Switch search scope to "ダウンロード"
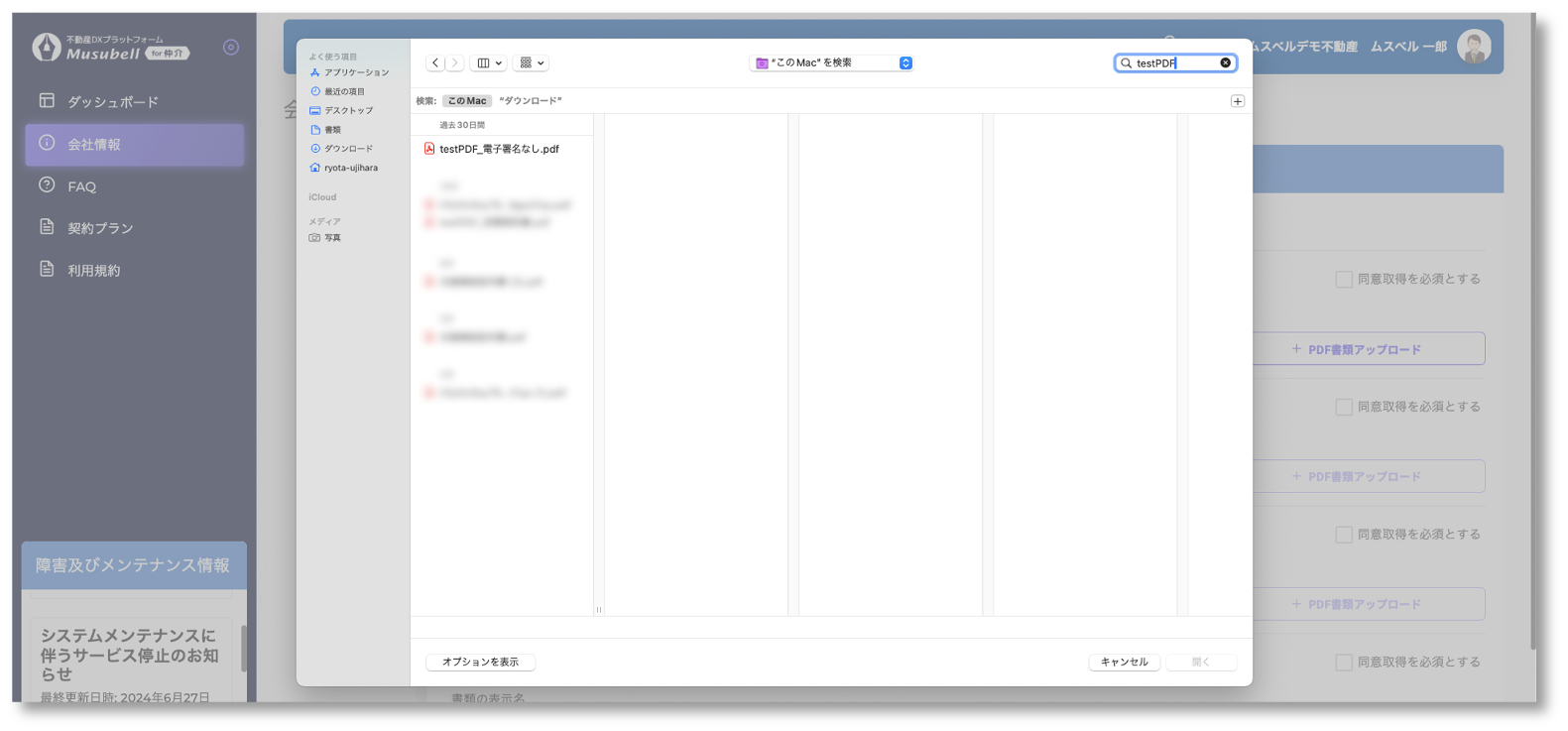The height and width of the screenshot is (731, 1568). point(531,101)
